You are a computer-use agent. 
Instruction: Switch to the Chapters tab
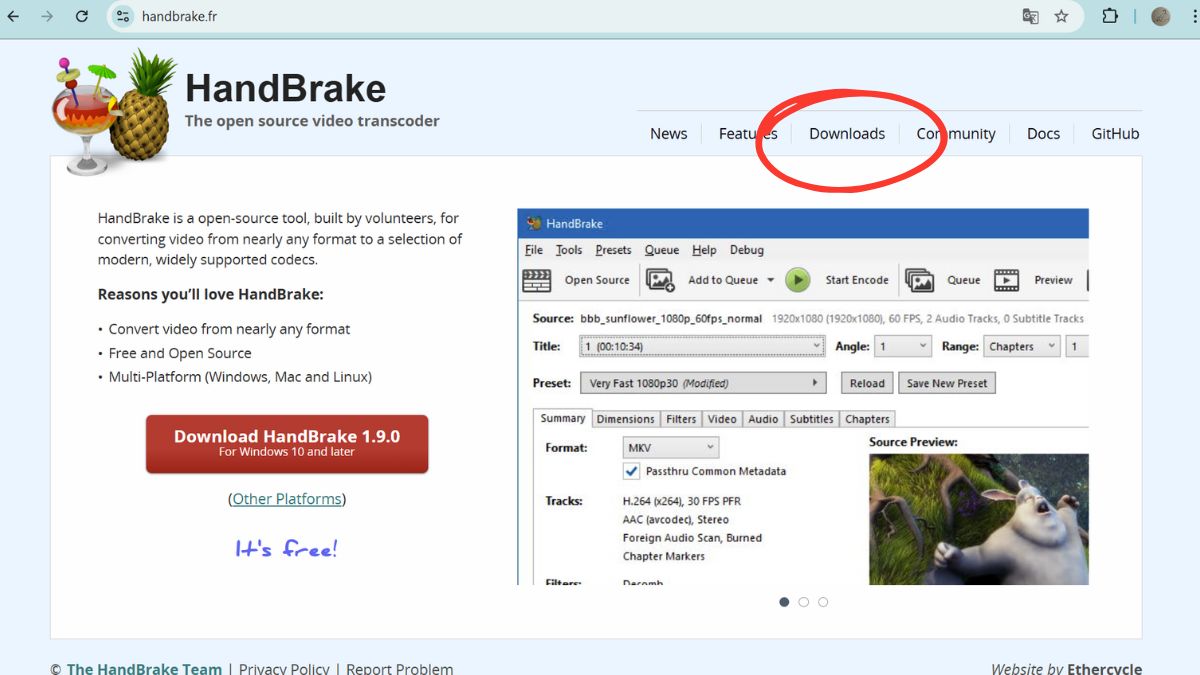[x=867, y=419]
